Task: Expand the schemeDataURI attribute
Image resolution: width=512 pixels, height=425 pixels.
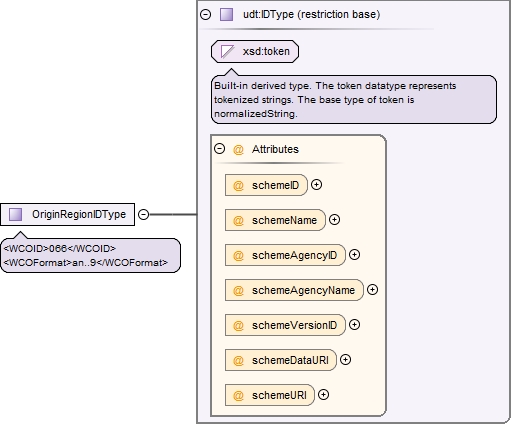Action: [345, 360]
